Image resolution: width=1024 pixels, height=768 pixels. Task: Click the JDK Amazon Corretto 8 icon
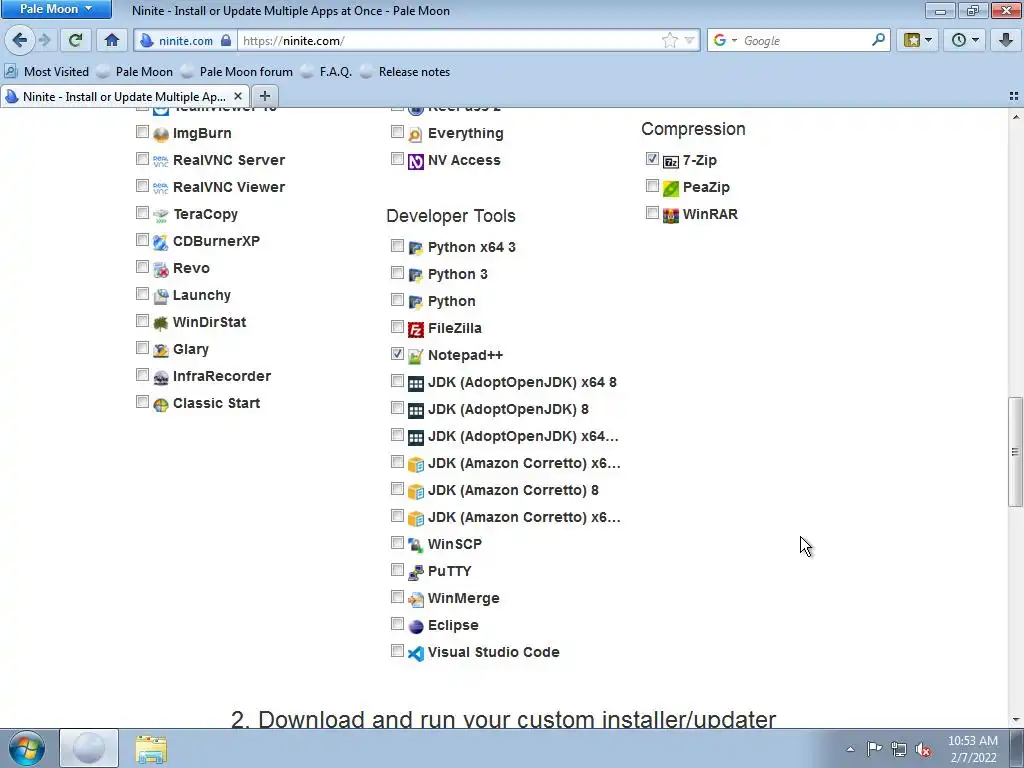pyautogui.click(x=415, y=491)
